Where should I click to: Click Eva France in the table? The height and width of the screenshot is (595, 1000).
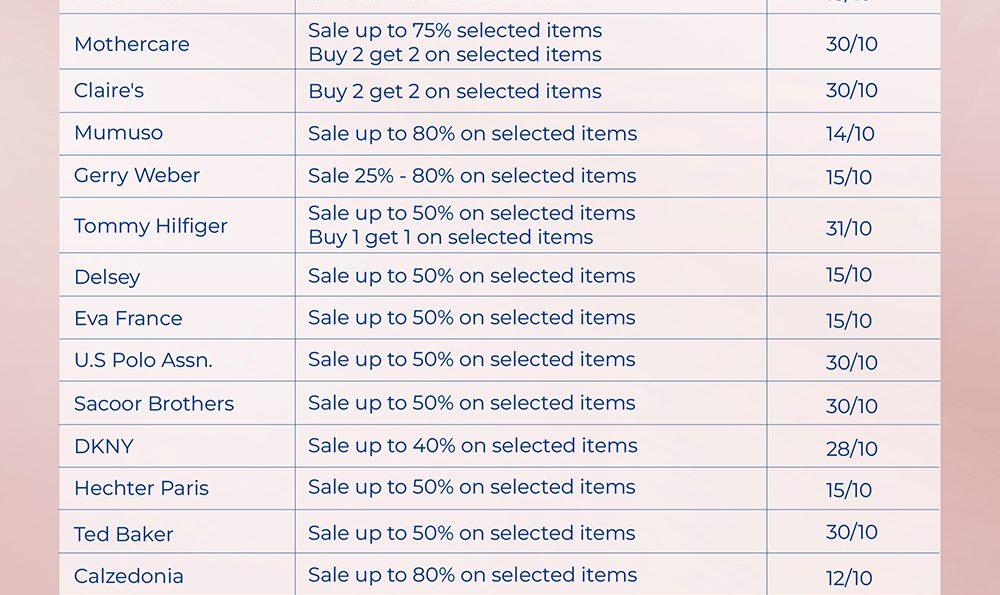(128, 319)
